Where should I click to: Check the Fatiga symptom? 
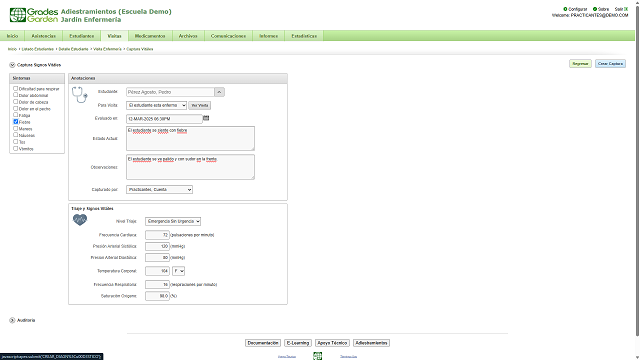16,115
